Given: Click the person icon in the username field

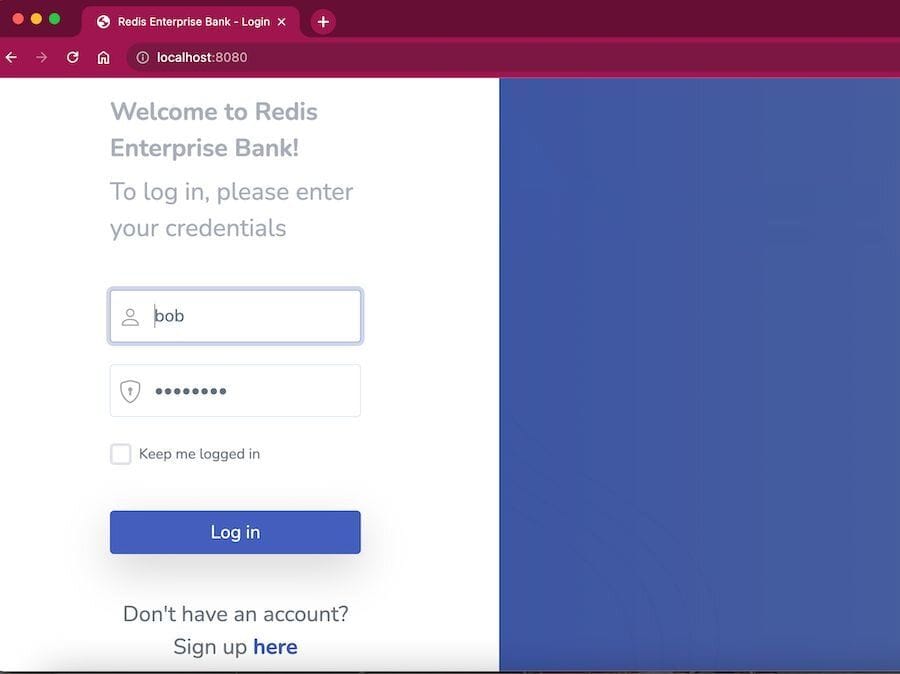Looking at the screenshot, I should pos(130,316).
